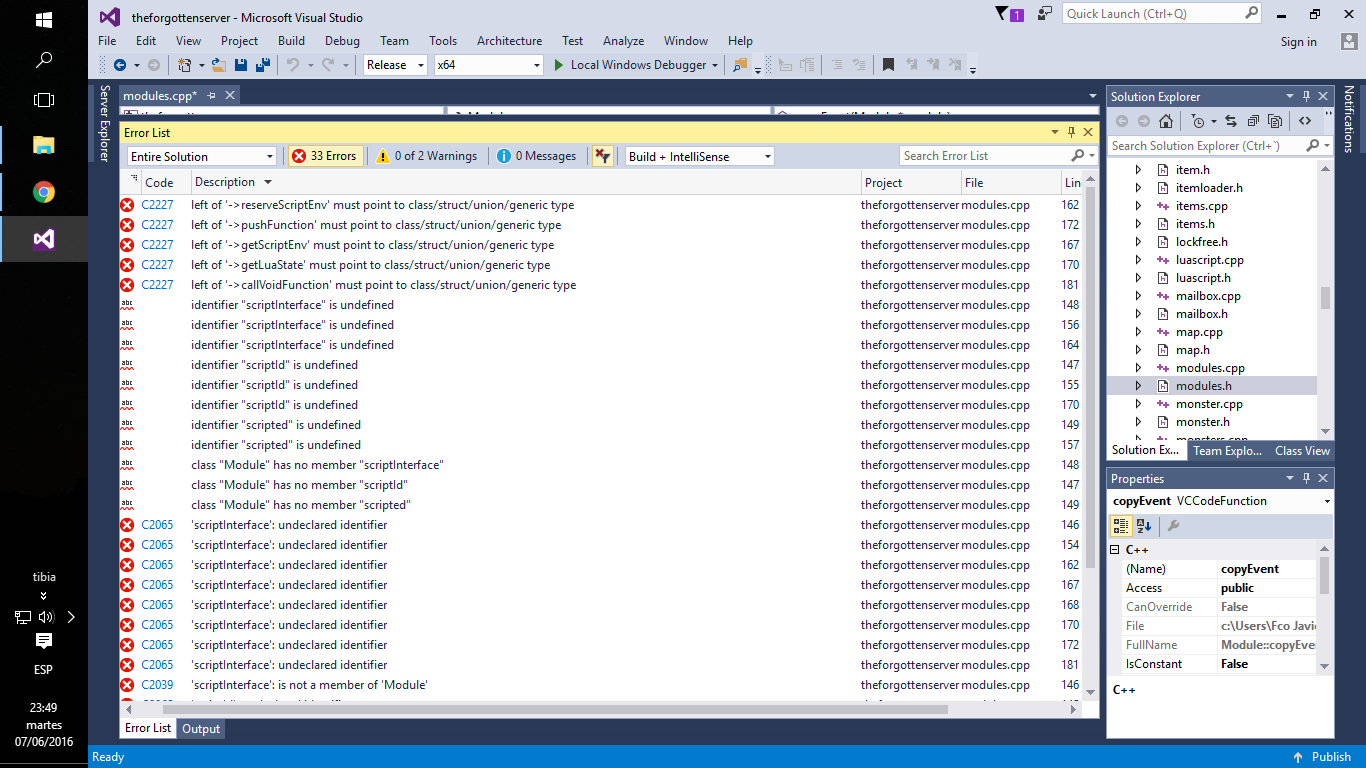Toggle a bookmark with the bookmark icon
This screenshot has height=768, width=1366.
pos(888,65)
